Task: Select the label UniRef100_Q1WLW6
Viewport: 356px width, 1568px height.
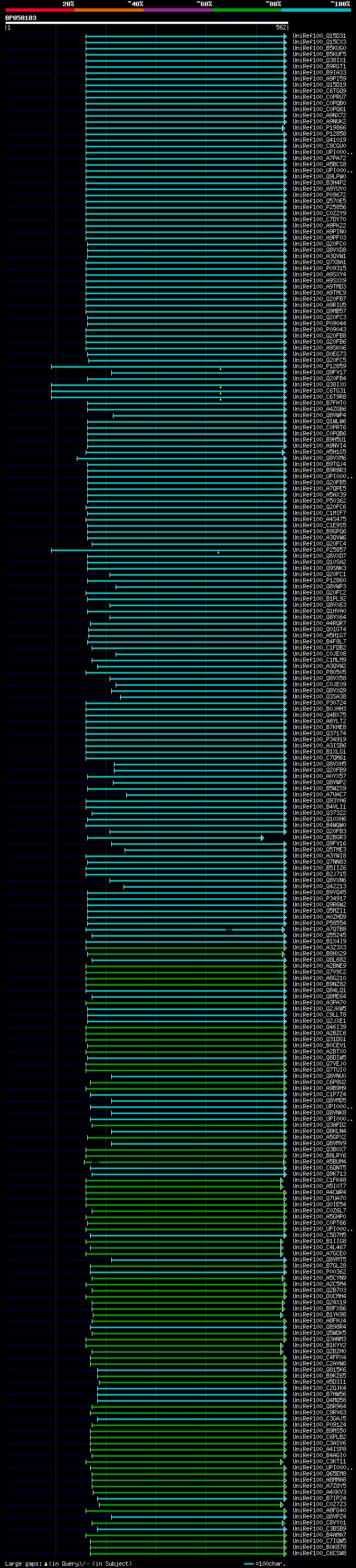Action: (319, 421)
